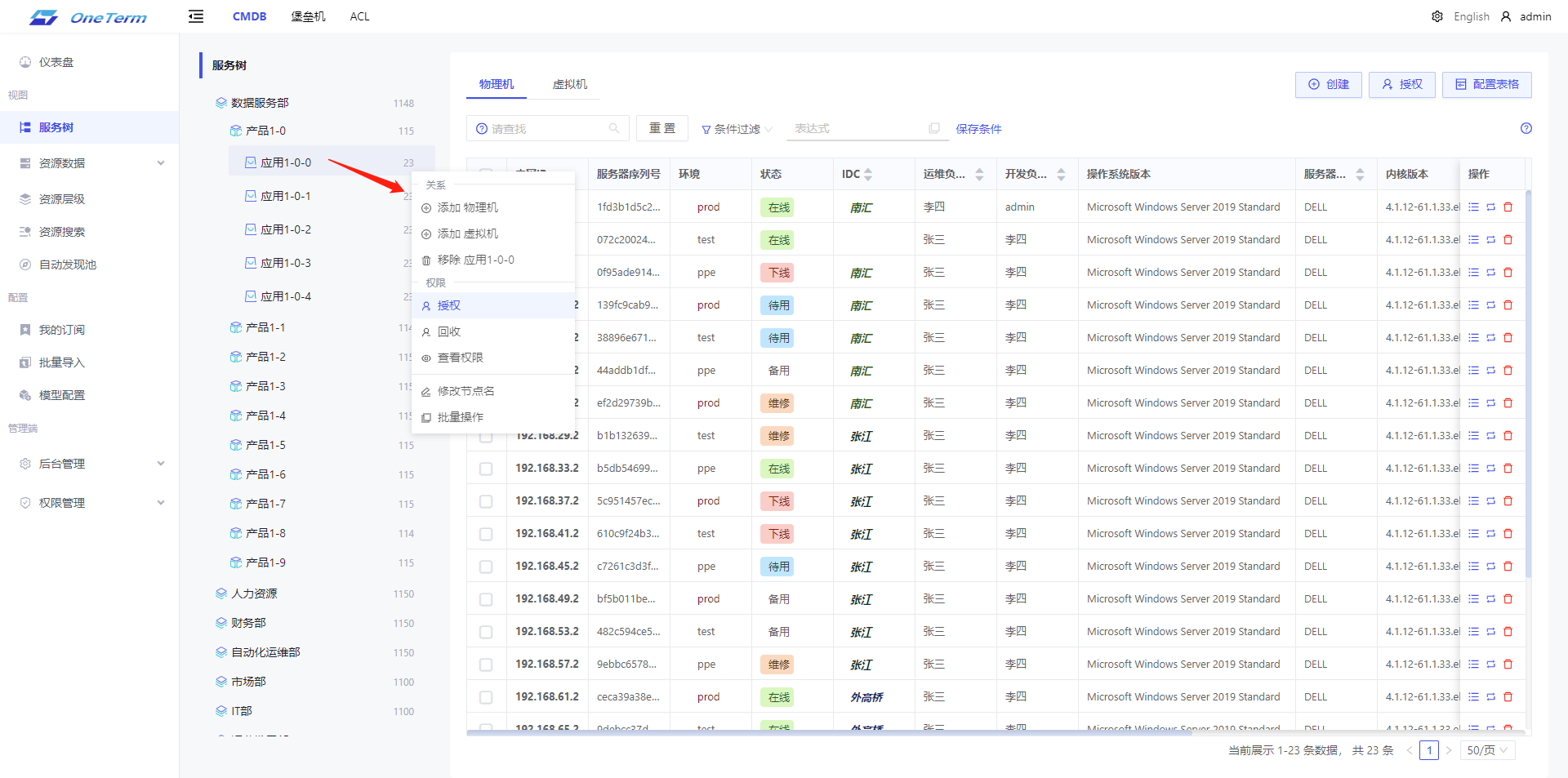Sort by the 运维负责人 column
1568x778 pixels.
tap(979, 174)
